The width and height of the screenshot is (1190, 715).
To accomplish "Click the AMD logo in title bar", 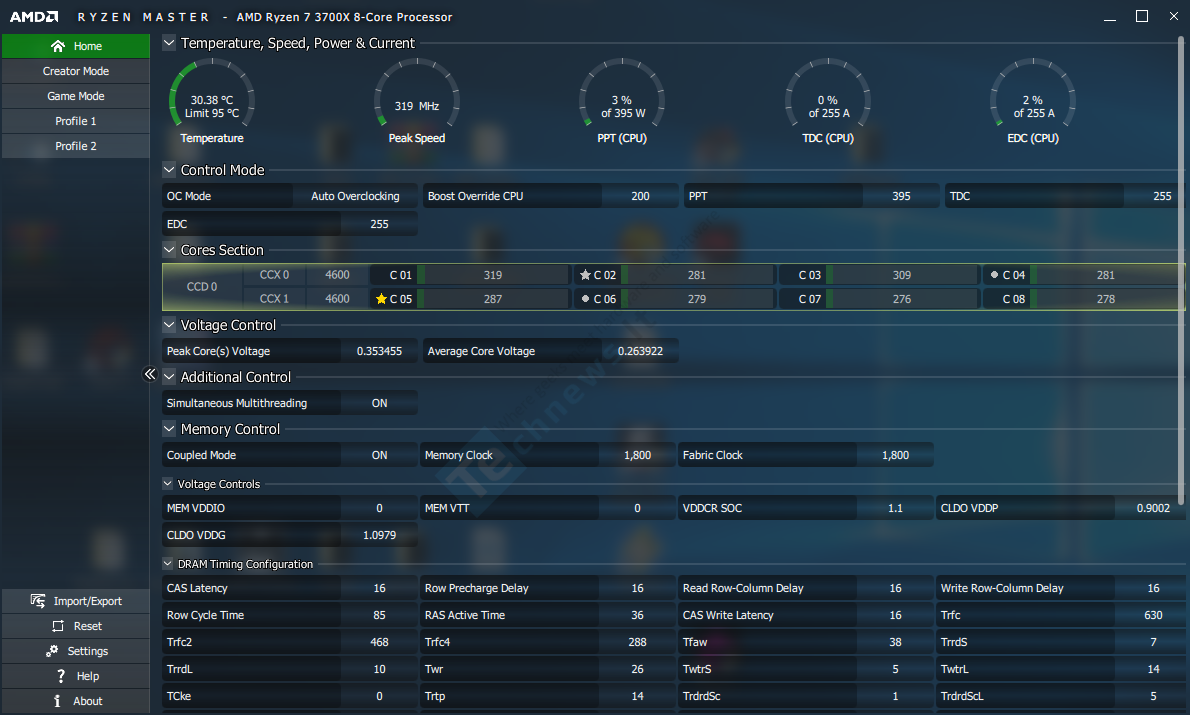I will pos(34,17).
